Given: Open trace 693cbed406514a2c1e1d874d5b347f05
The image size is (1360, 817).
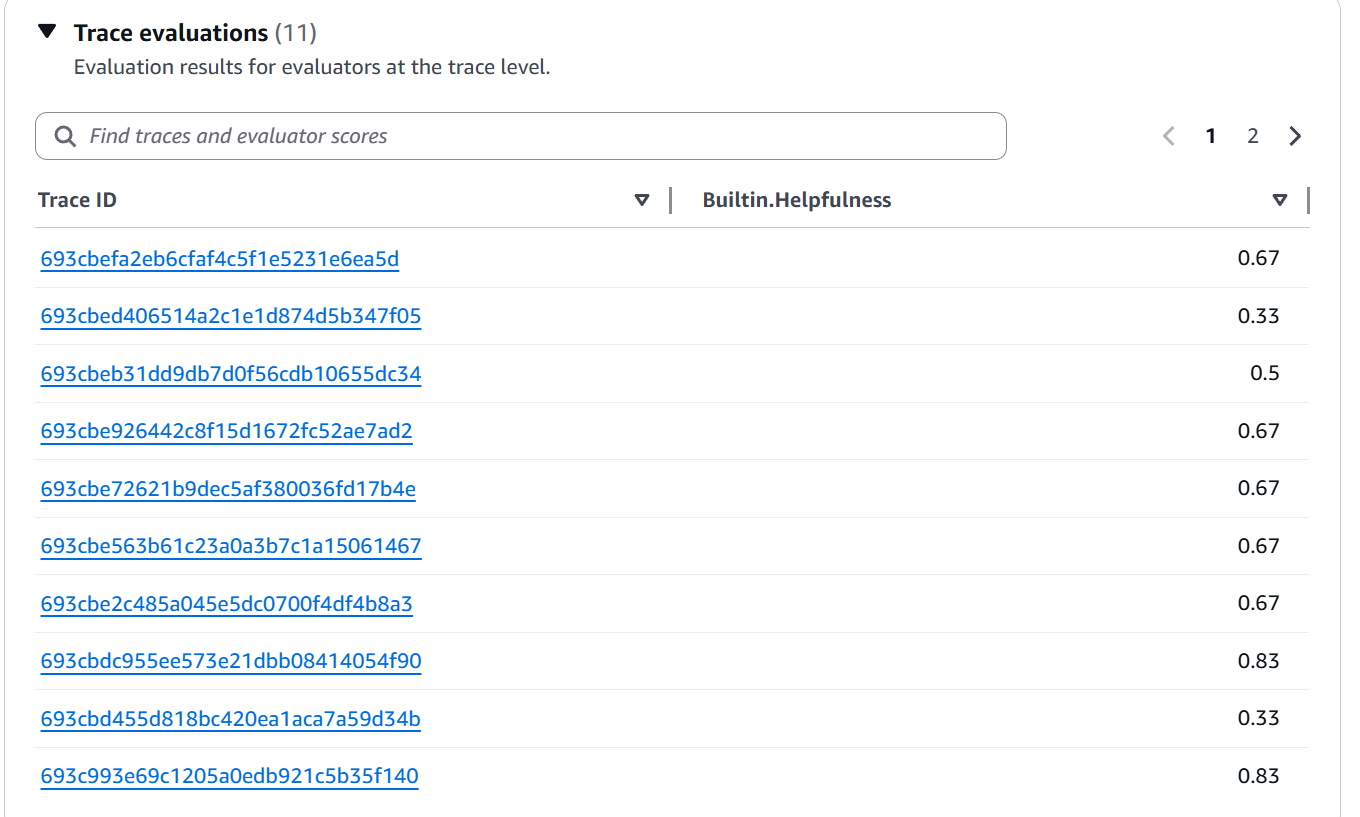Looking at the screenshot, I should (x=230, y=316).
